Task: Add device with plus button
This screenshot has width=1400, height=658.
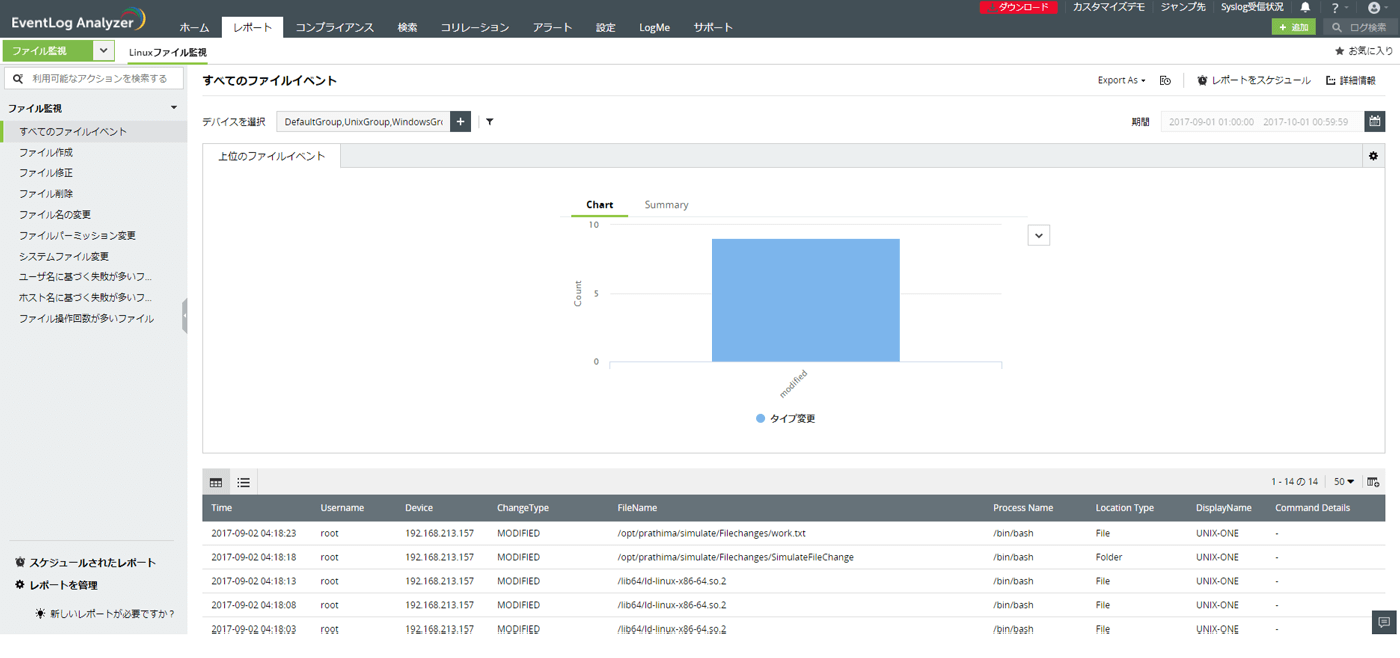Action: pyautogui.click(x=460, y=122)
